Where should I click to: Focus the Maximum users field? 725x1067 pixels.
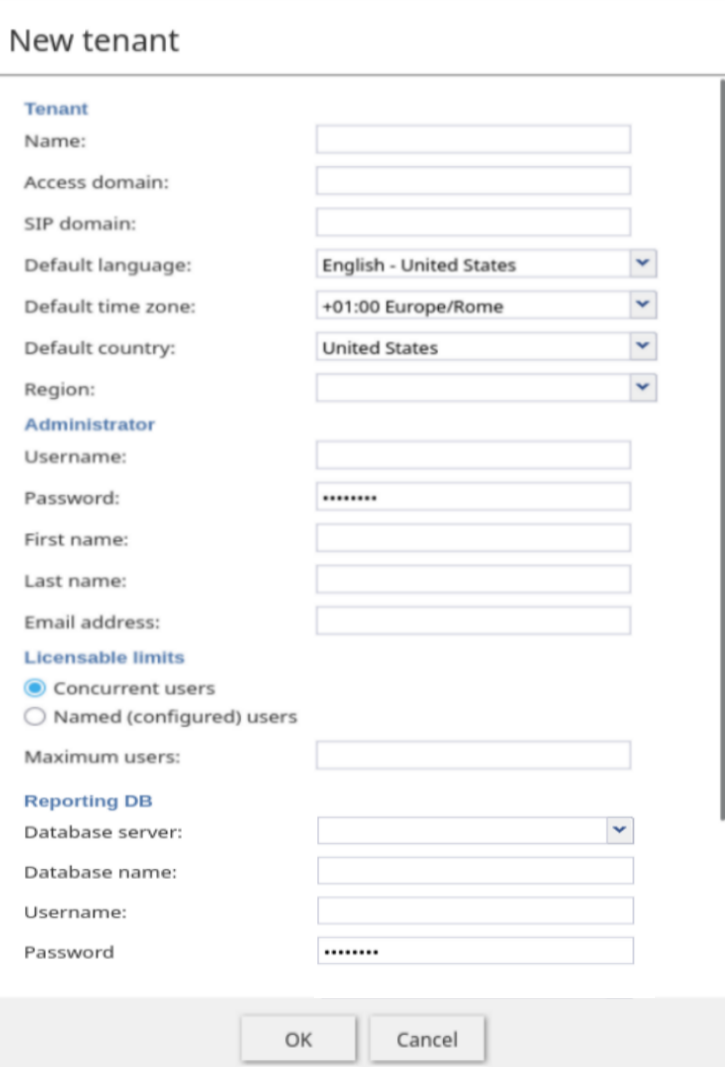click(x=473, y=755)
